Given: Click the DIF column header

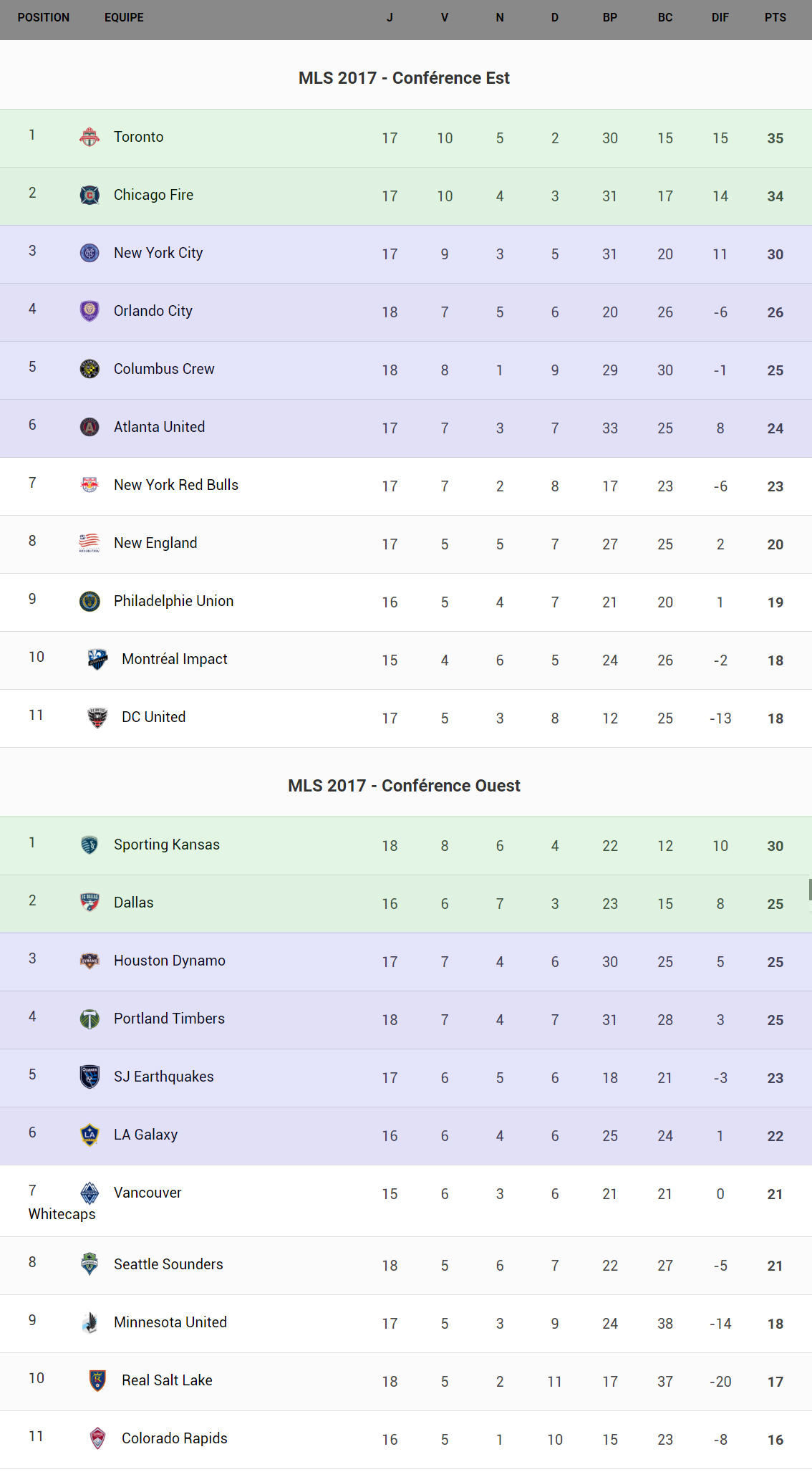Looking at the screenshot, I should 720,18.
